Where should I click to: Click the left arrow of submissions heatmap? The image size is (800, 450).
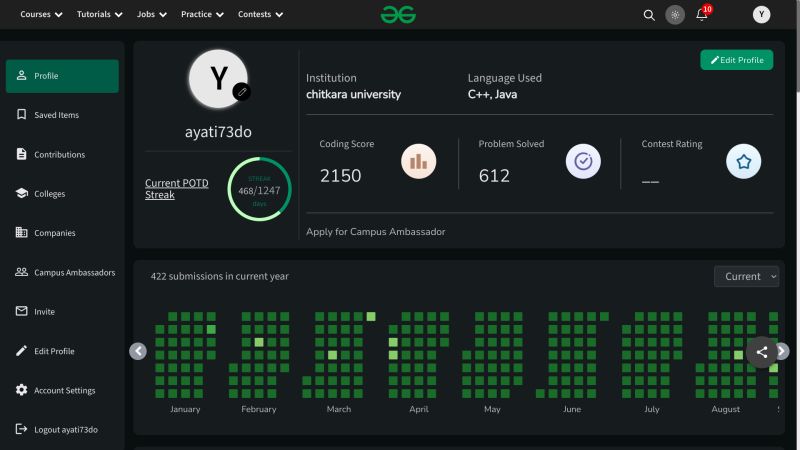(x=138, y=351)
